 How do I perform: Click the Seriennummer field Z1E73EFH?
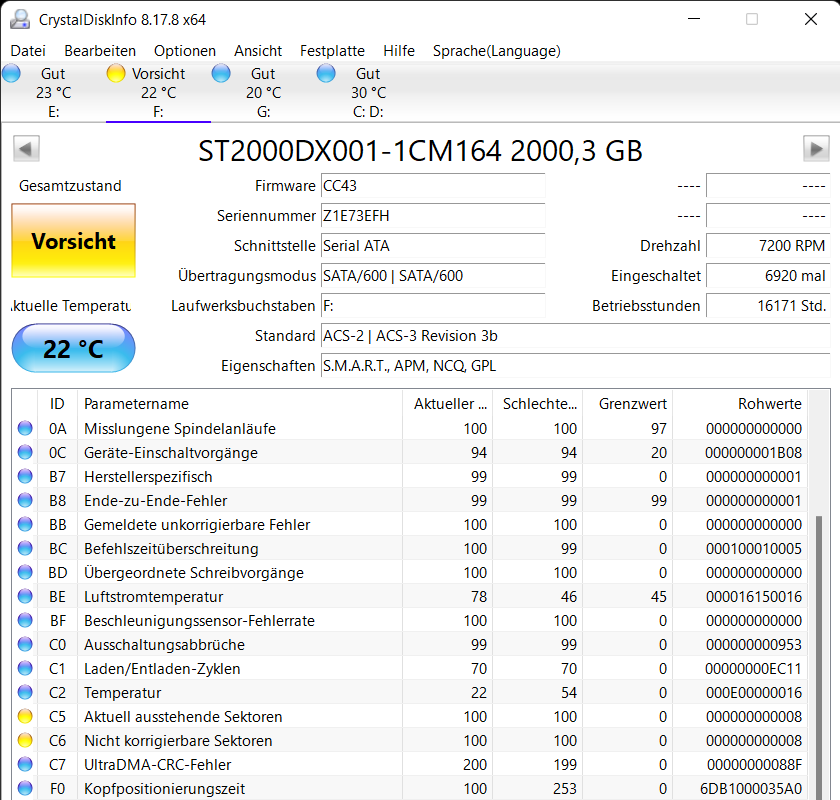coord(433,216)
